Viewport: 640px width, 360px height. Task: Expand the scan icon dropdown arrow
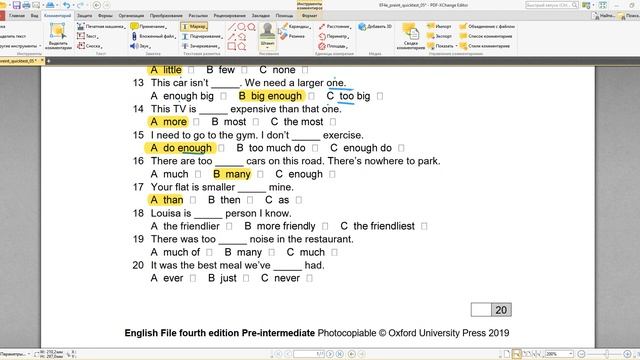point(58,5)
